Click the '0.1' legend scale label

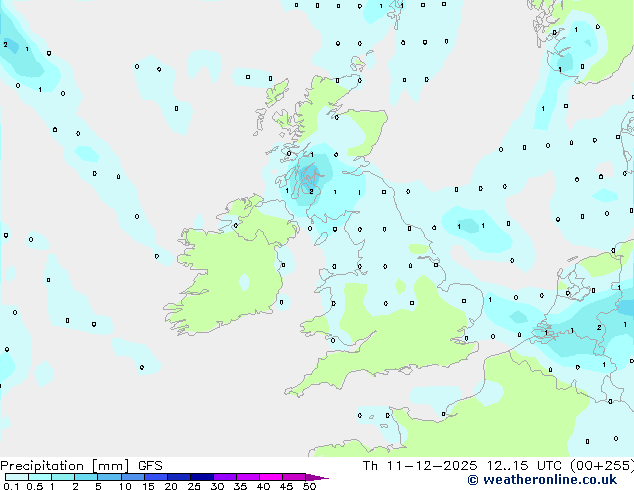pos(11,486)
